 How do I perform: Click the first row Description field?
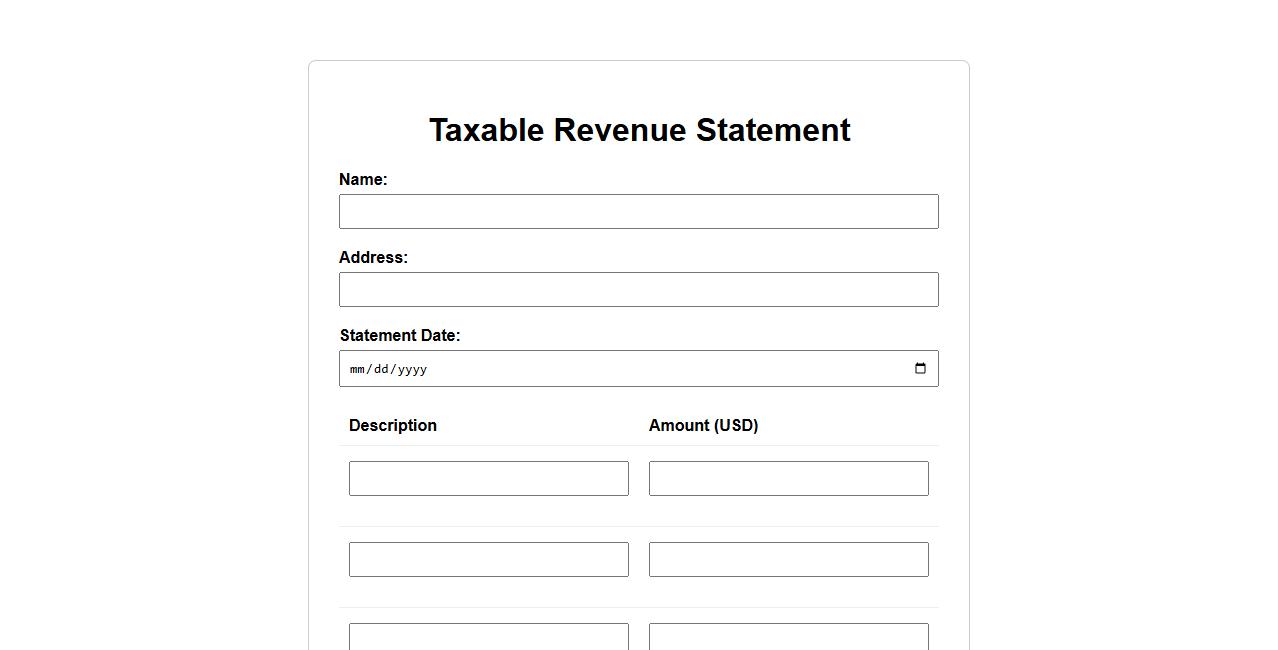[x=488, y=479]
